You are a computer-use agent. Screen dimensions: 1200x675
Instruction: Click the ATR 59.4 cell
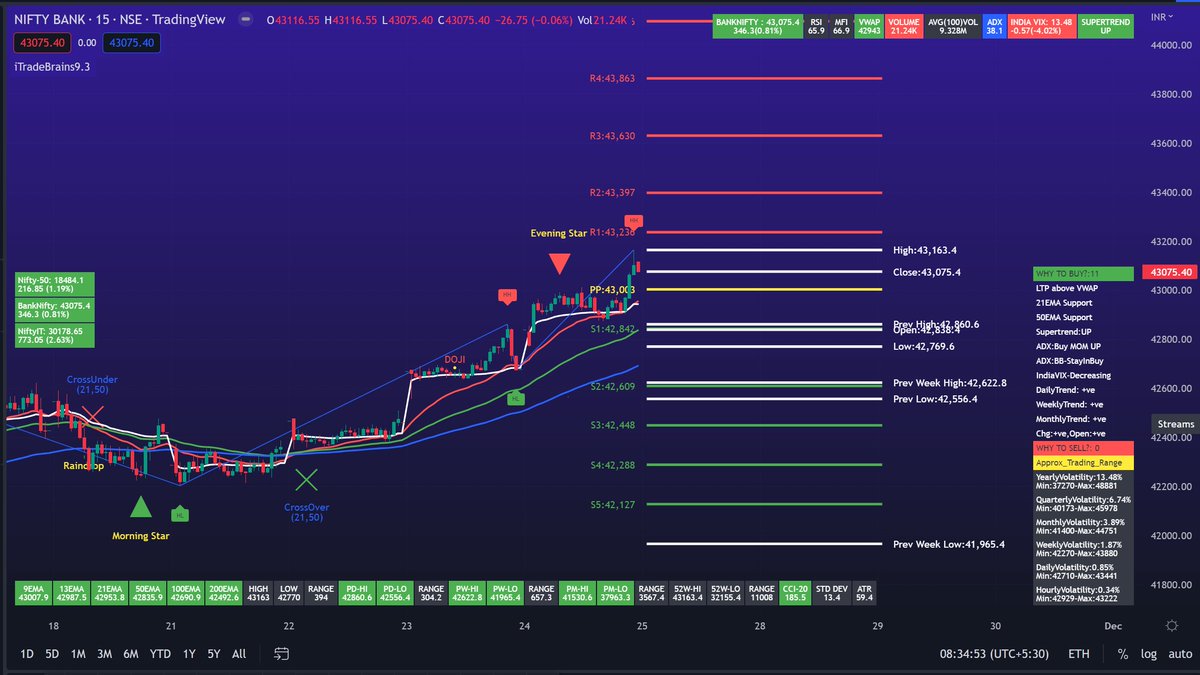[x=864, y=592]
